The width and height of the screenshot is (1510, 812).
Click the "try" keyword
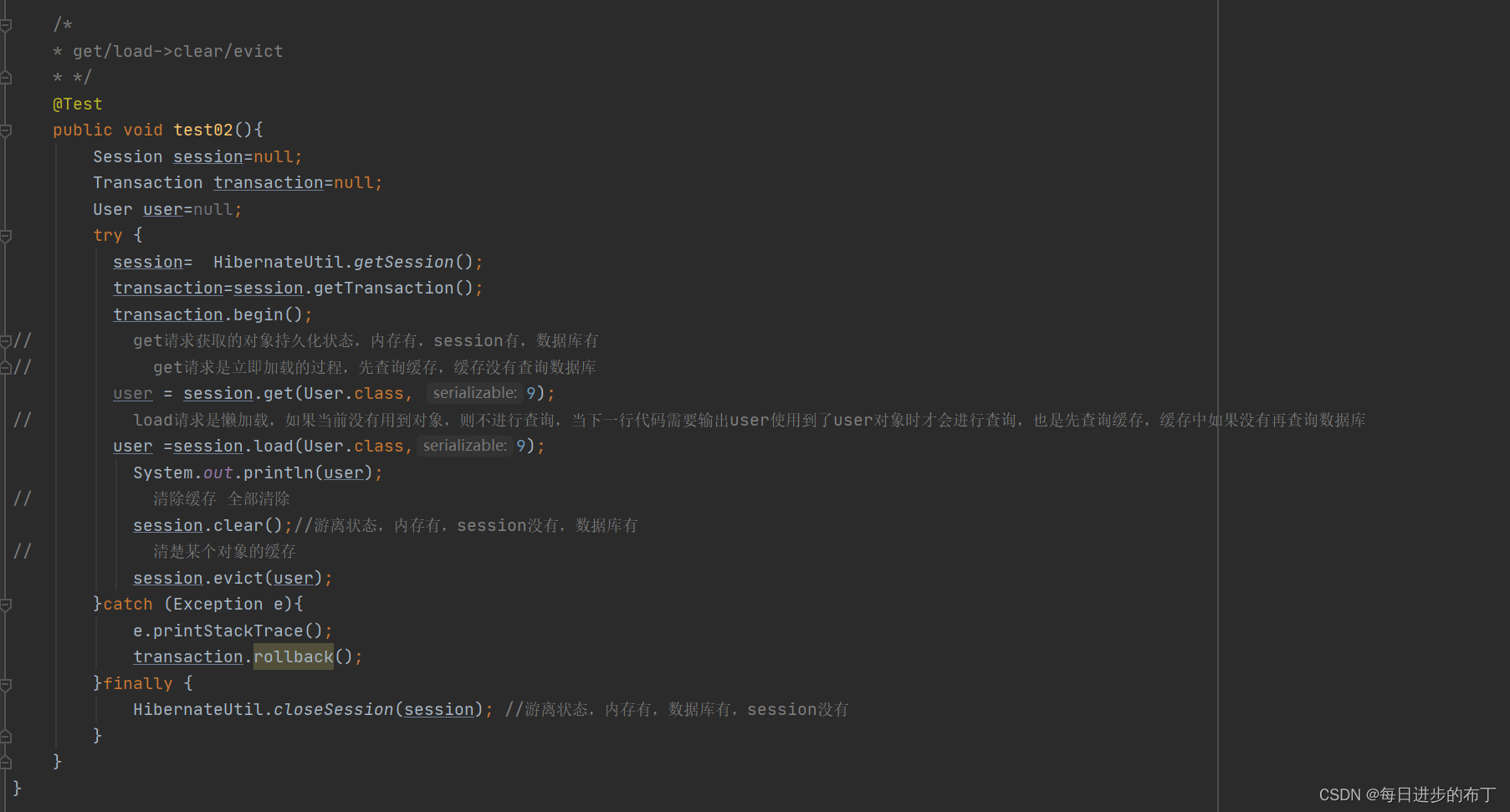tap(108, 236)
